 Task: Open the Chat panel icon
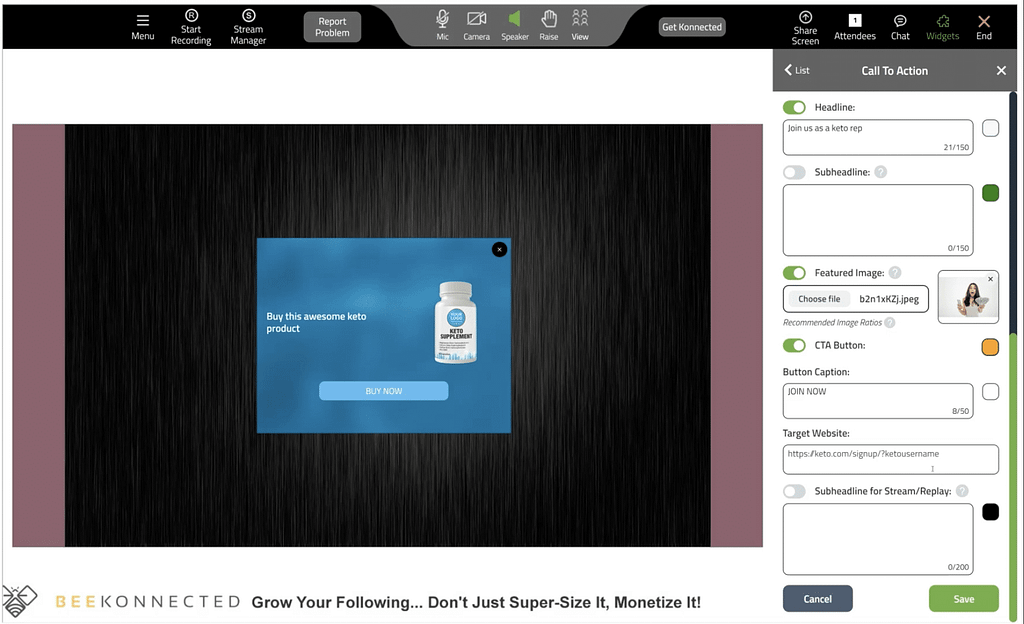900,21
